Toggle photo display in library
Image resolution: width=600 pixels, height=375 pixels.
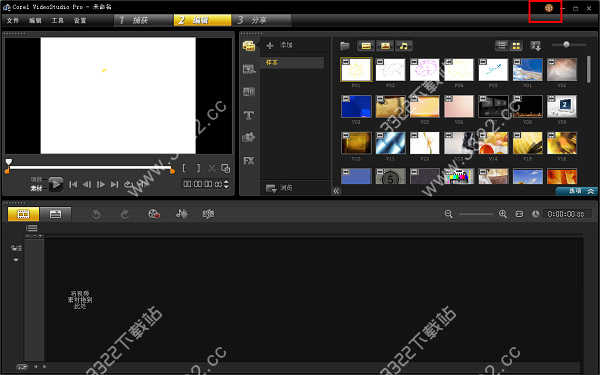[385, 46]
